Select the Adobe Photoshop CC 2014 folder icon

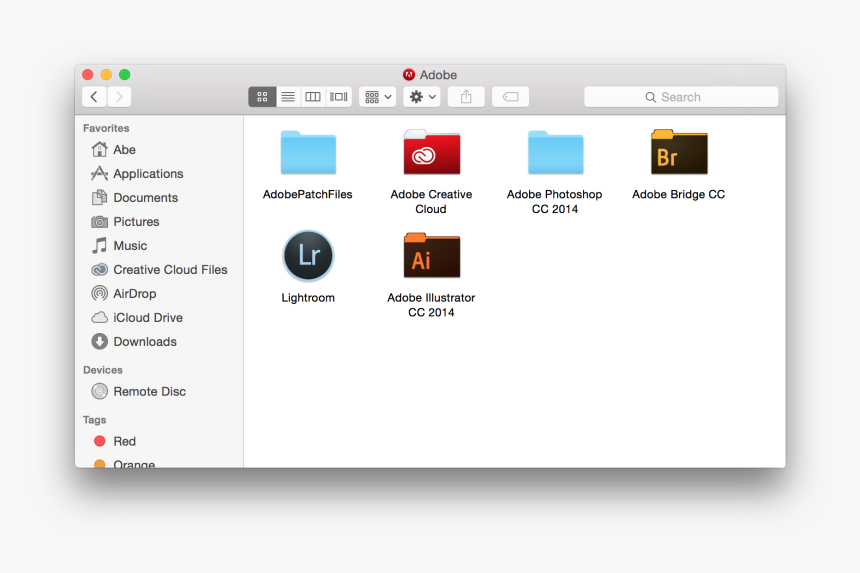pos(556,152)
